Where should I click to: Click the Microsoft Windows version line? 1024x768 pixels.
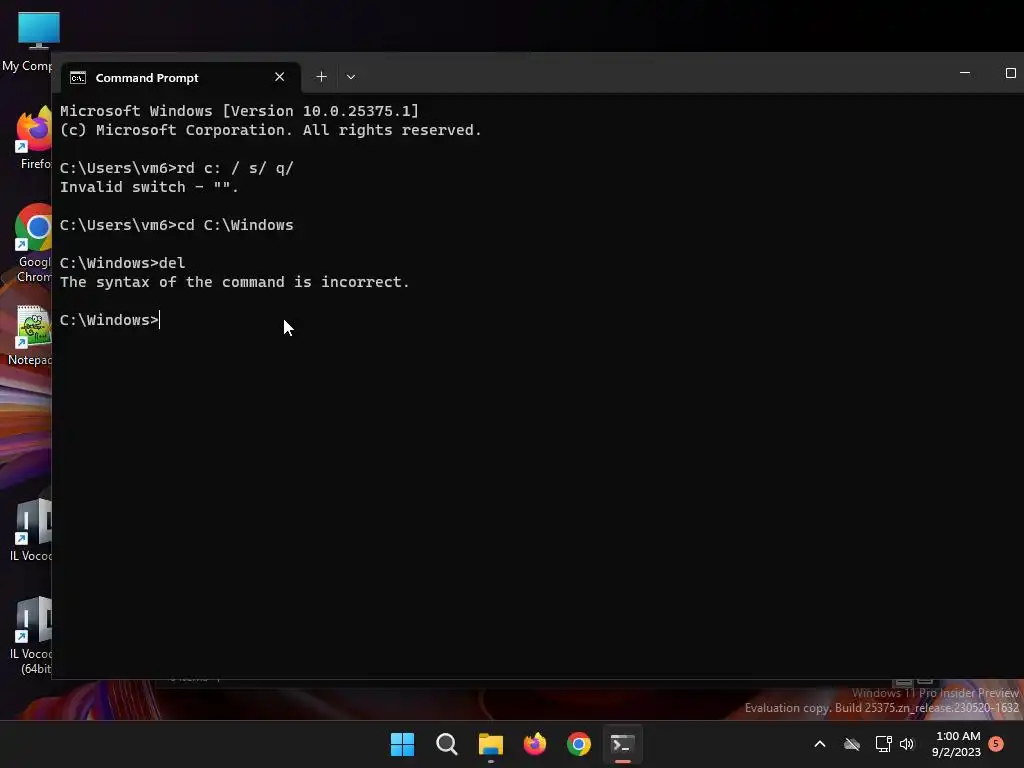coord(239,112)
